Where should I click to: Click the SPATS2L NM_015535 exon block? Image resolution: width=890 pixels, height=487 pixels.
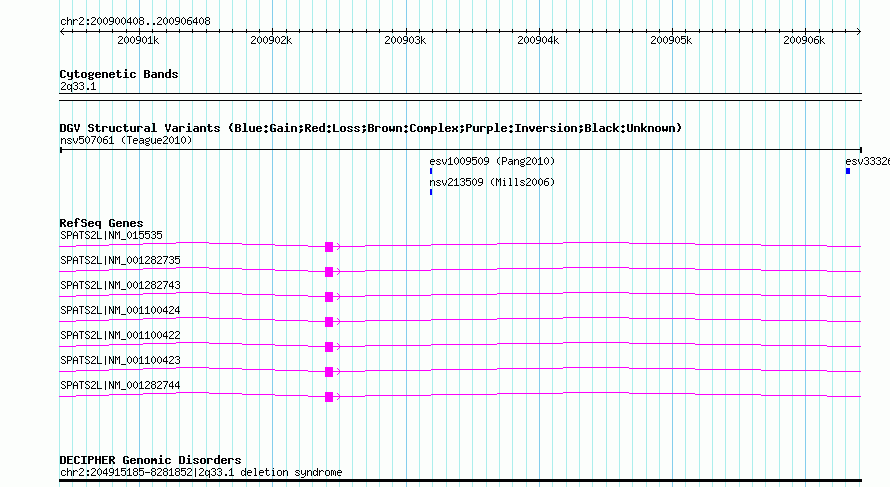[329, 247]
